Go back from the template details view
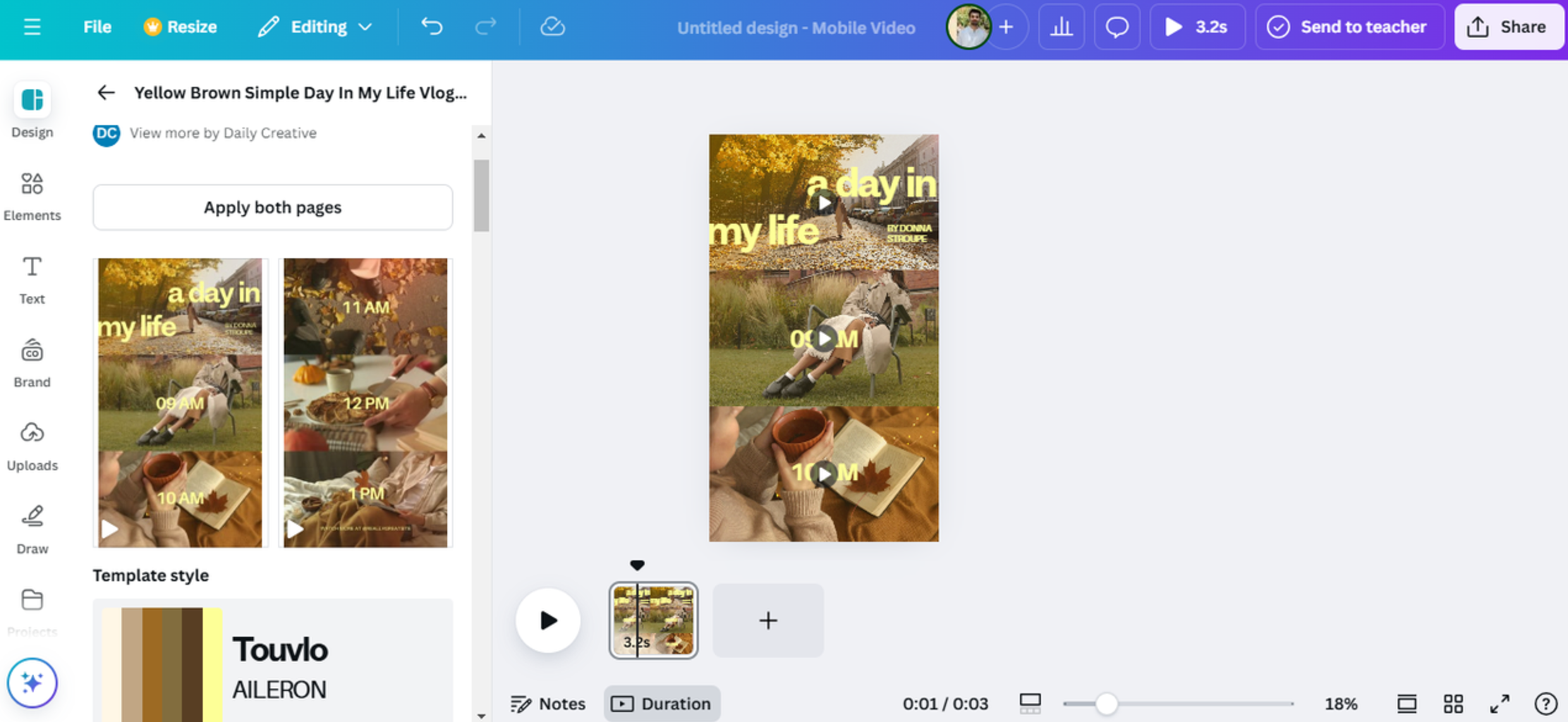 pos(106,92)
